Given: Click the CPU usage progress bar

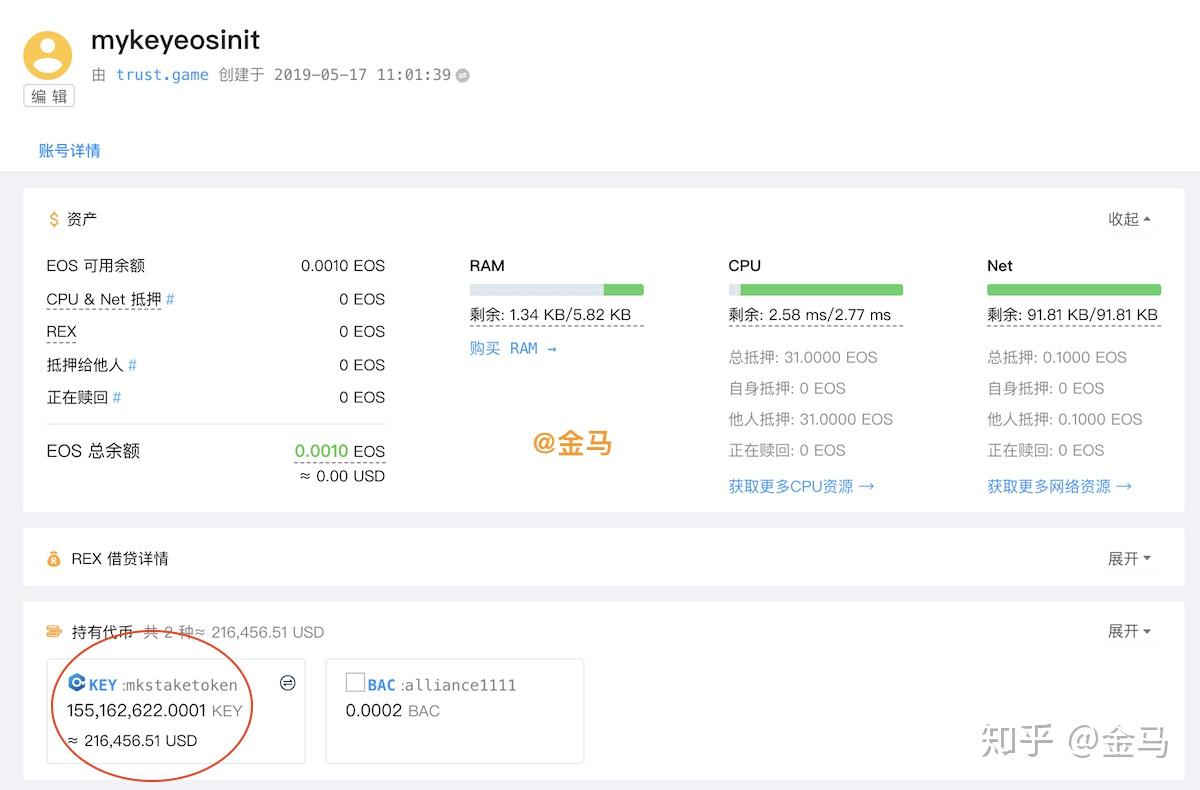Looking at the screenshot, I should (815, 290).
